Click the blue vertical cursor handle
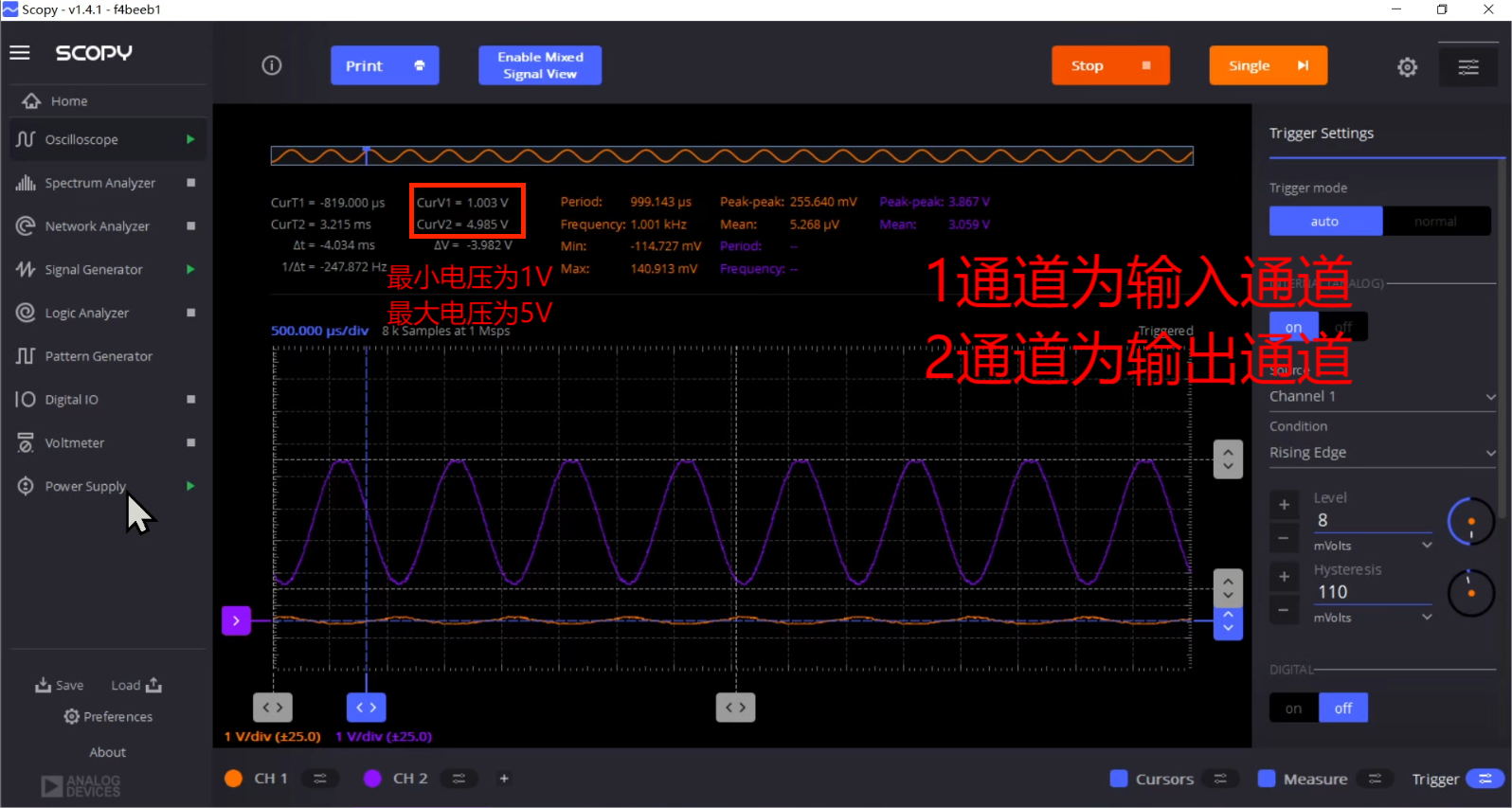The image size is (1512, 808). pyautogui.click(x=1228, y=623)
